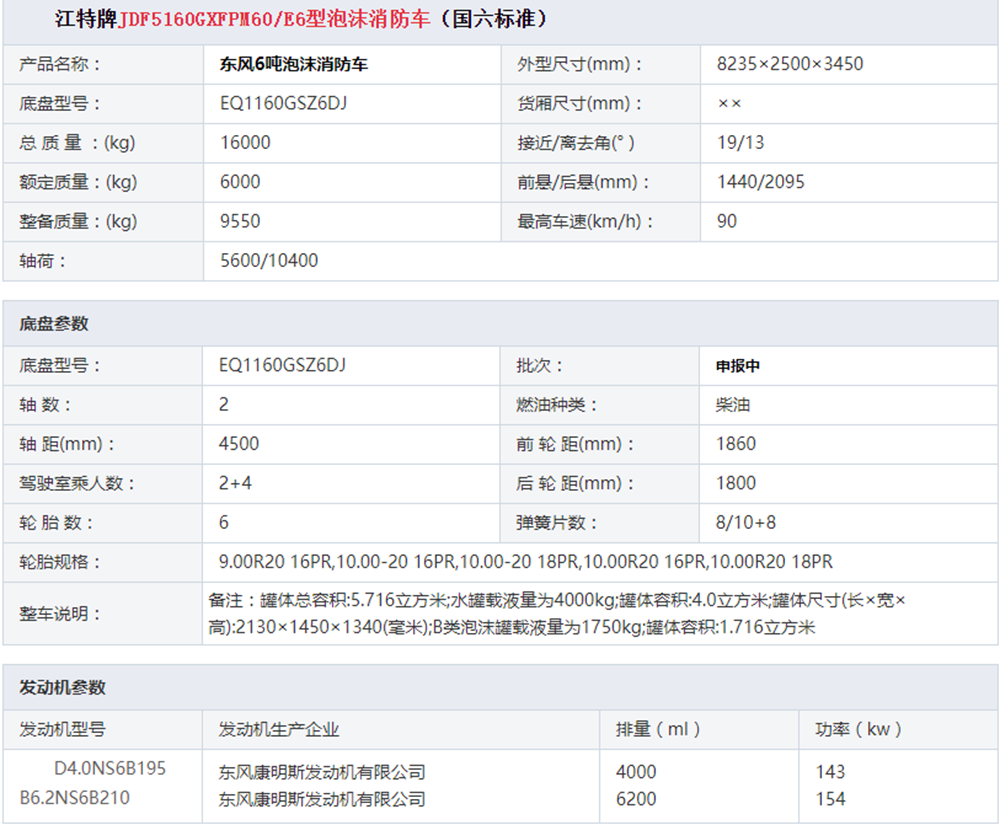Click the 发动机型号 column header

coord(62,729)
